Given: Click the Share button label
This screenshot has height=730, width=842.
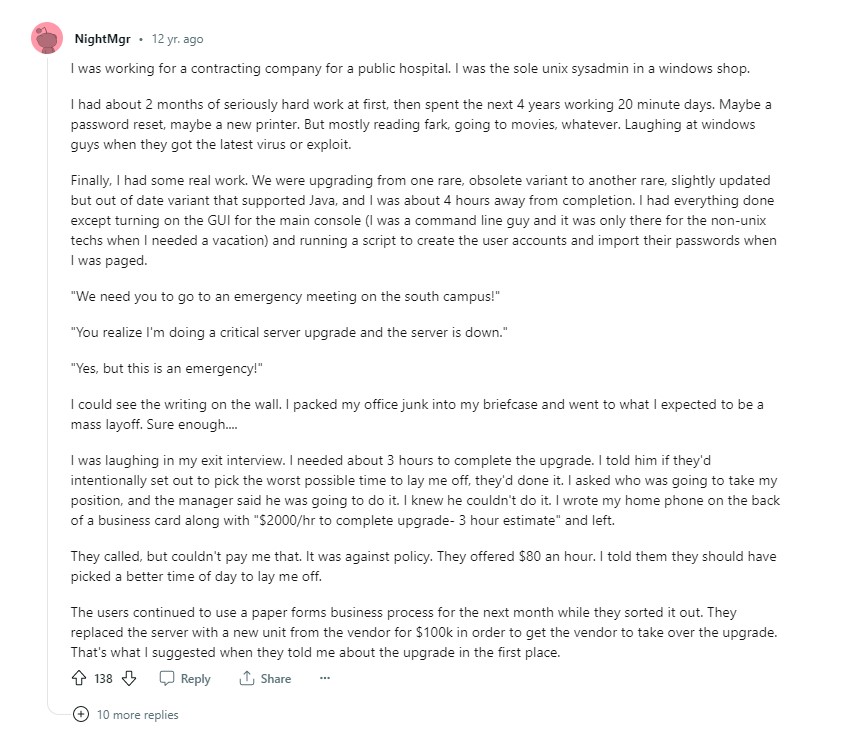Looking at the screenshot, I should click(275, 679).
